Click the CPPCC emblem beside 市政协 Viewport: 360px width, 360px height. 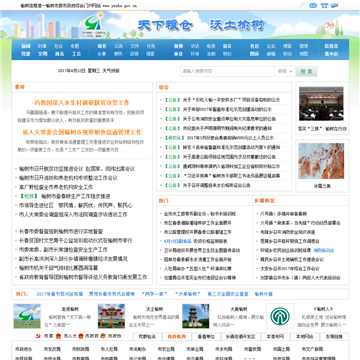coord(103,336)
